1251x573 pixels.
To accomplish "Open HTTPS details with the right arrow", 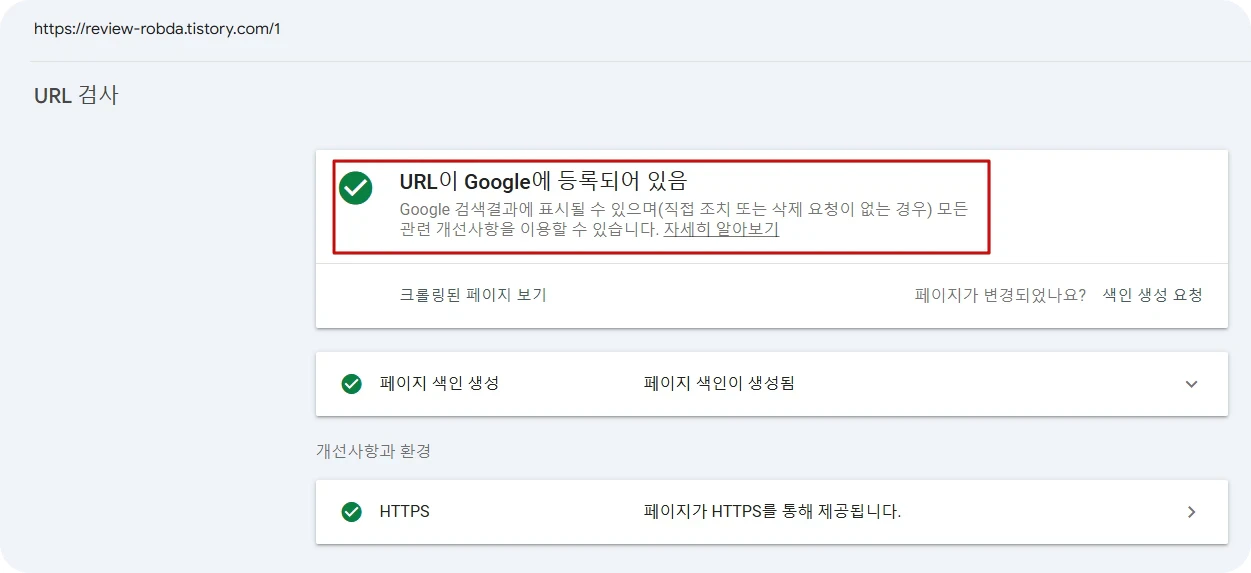I will (1191, 512).
